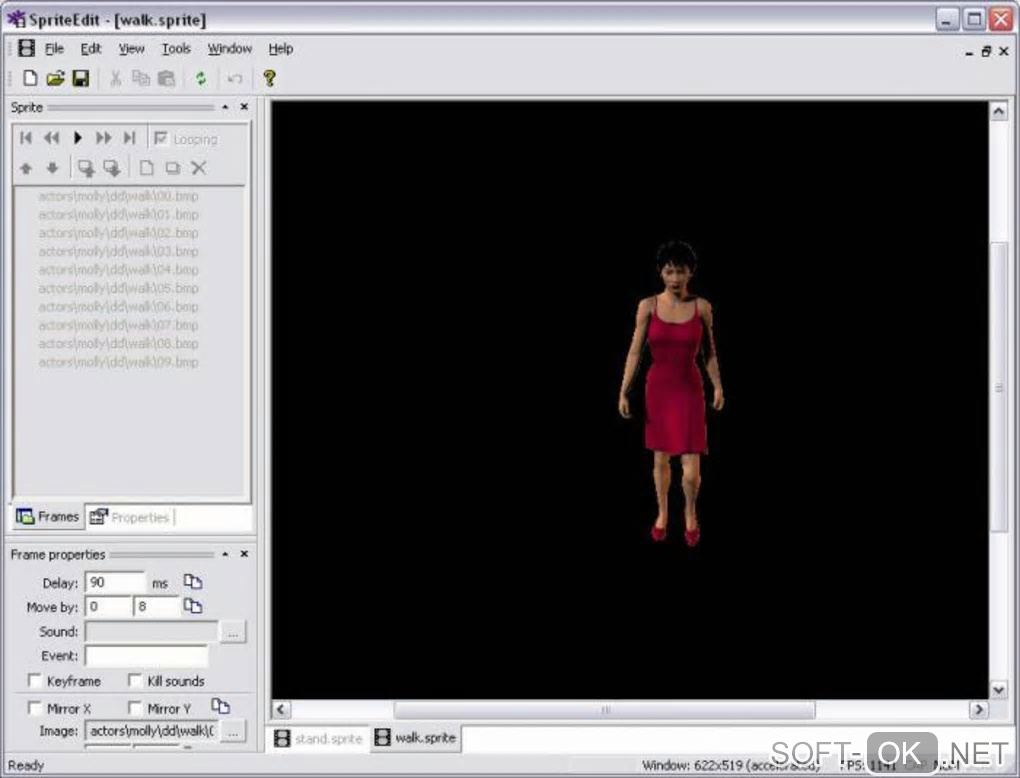The image size is (1020, 778).
Task: Step forward to next frame
Action: [103, 138]
